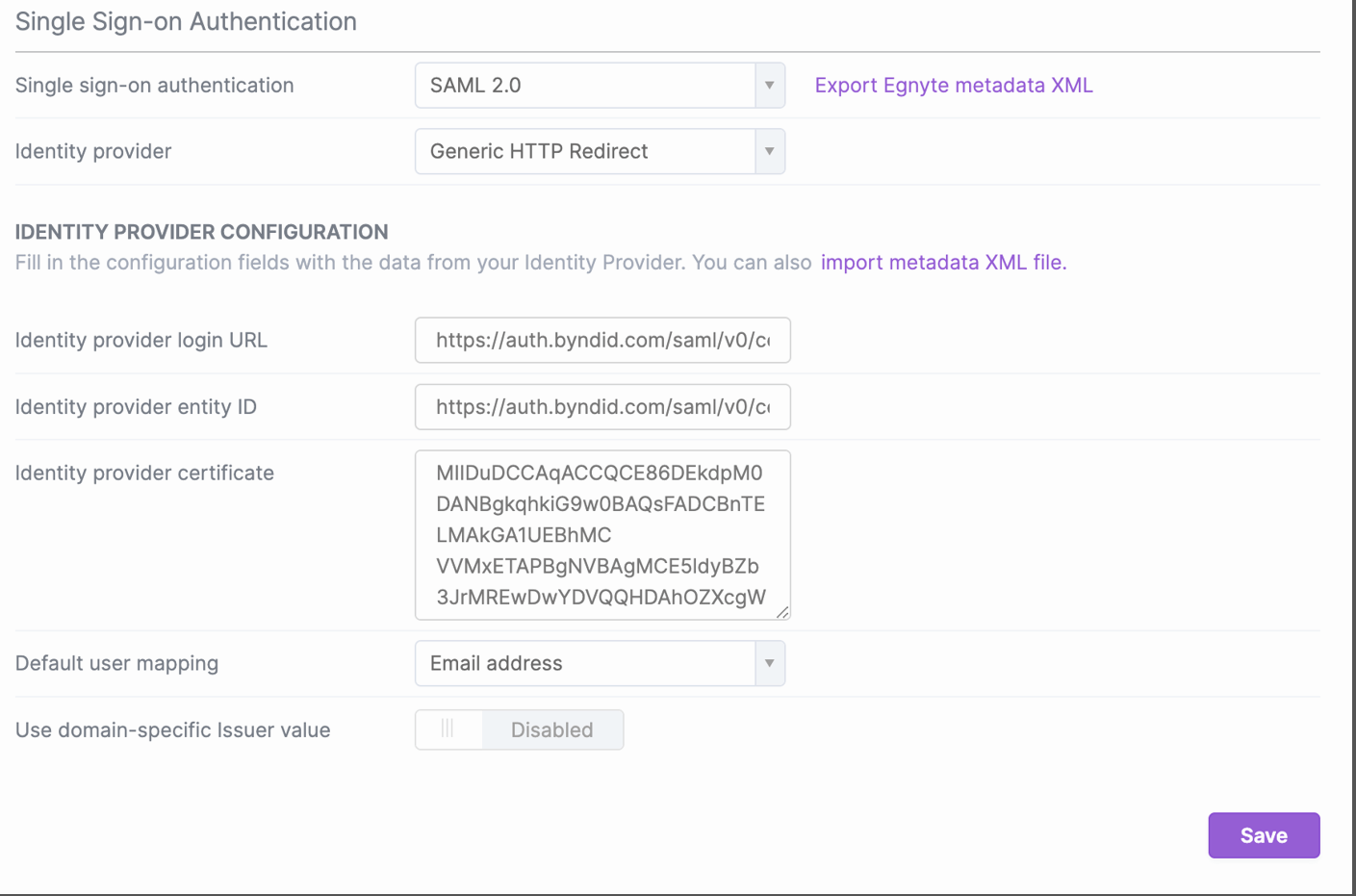The image size is (1356, 896).
Task: Click the Disabled toggle switch handle
Action: (448, 730)
